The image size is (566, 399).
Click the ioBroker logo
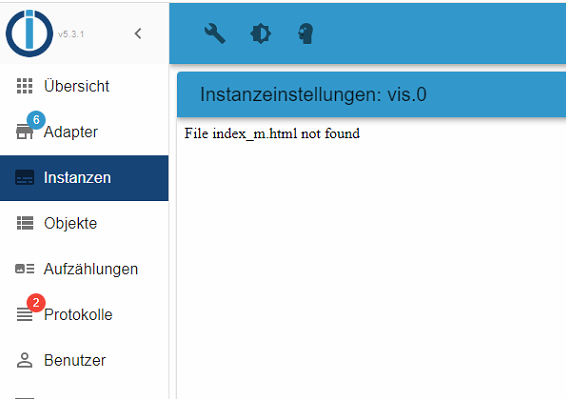[29, 33]
